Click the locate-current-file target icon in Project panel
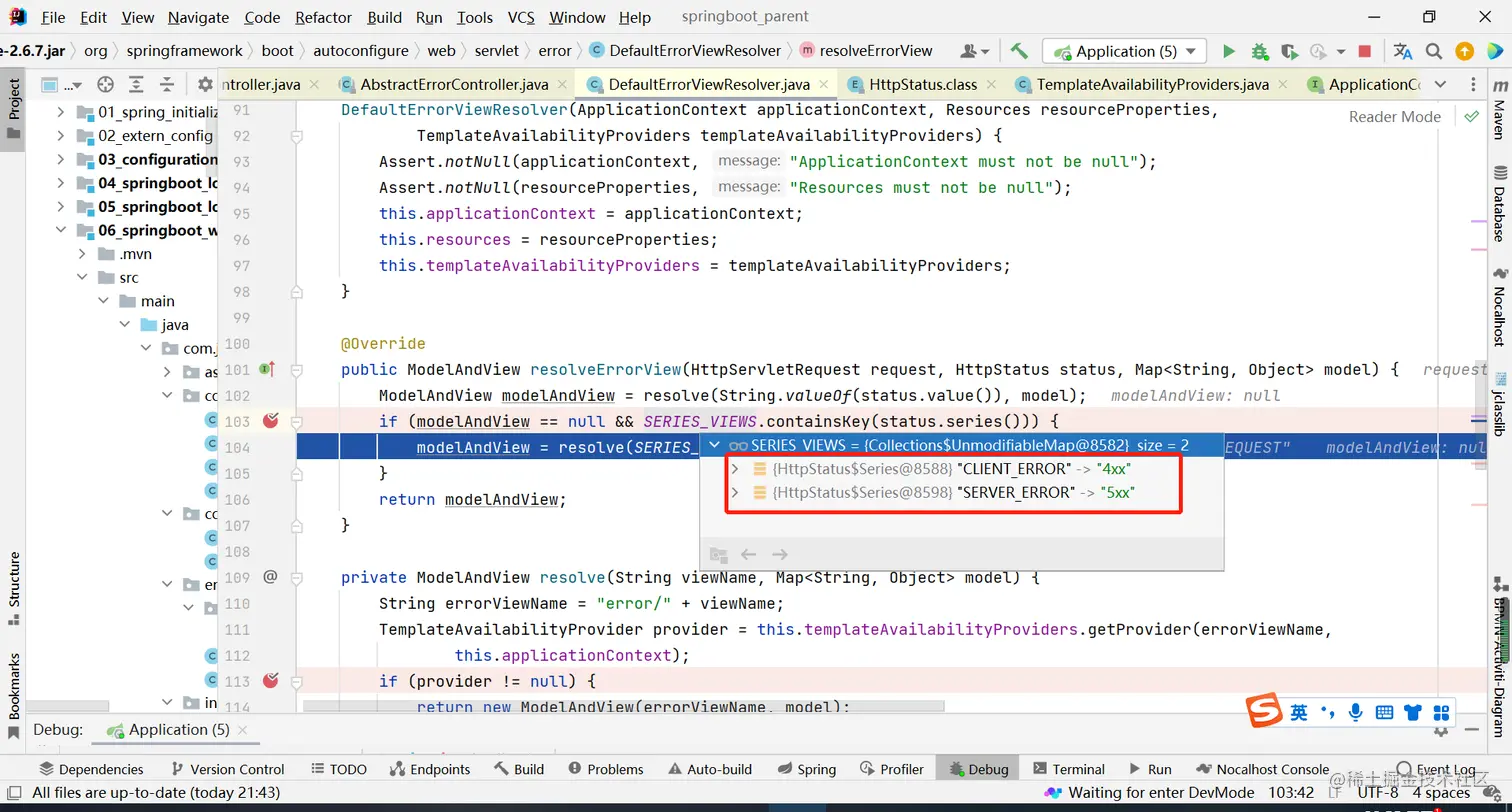The width and height of the screenshot is (1512, 812). pyautogui.click(x=105, y=85)
